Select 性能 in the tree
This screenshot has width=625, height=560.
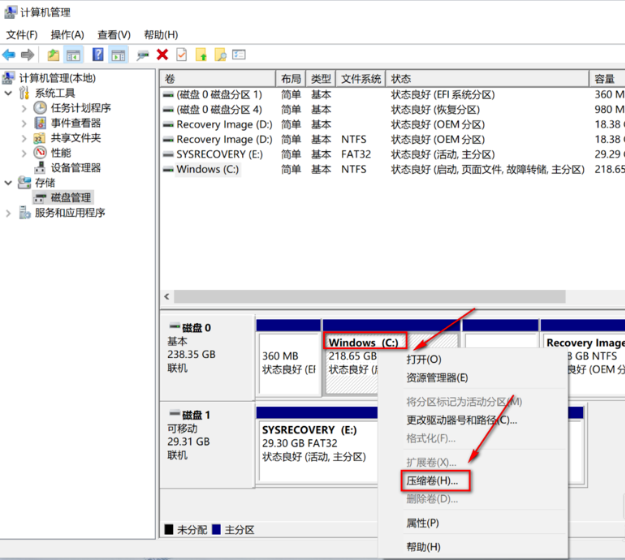(x=61, y=153)
